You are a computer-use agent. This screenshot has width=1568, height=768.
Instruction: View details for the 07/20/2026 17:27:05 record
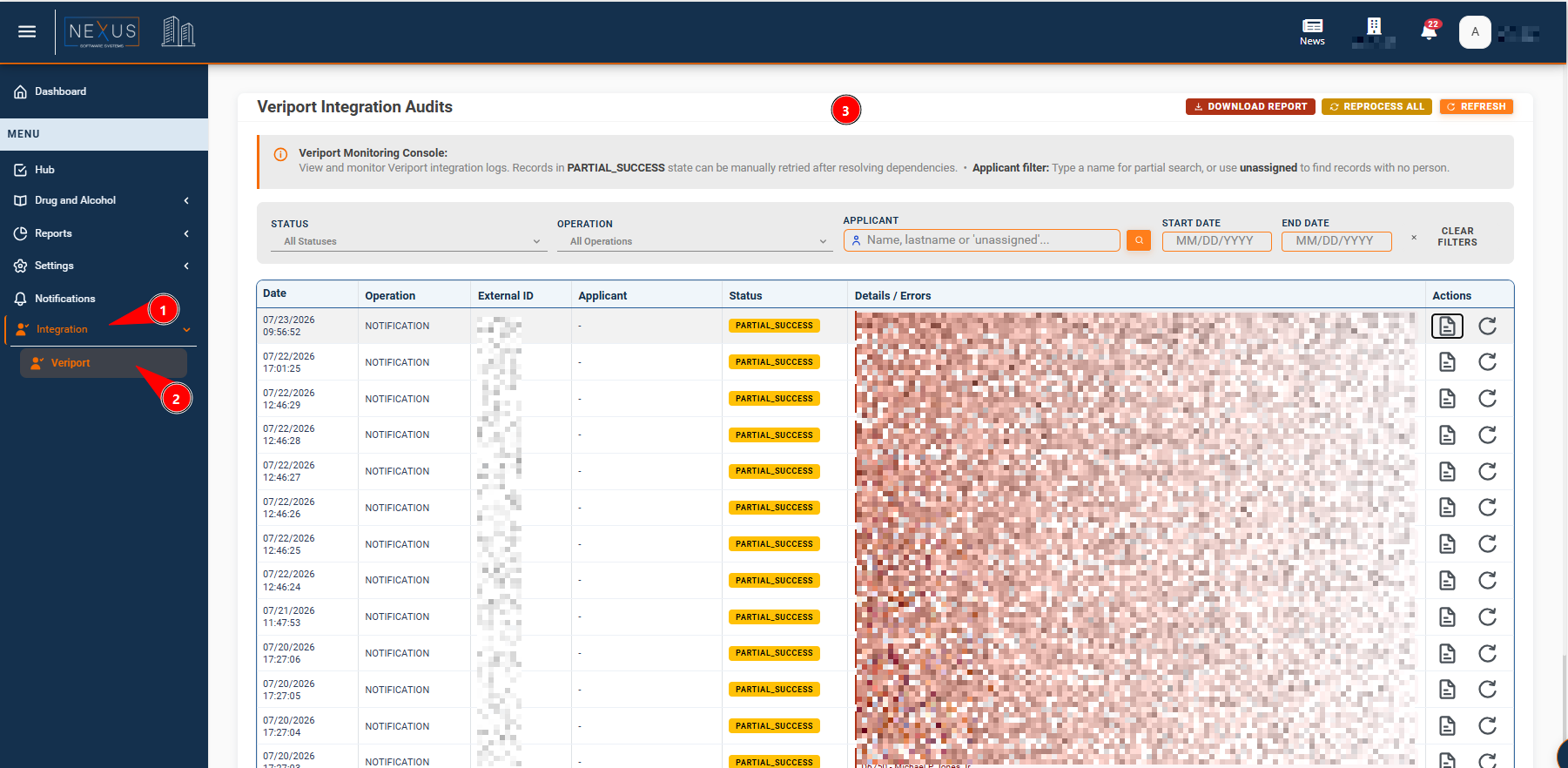[x=1447, y=690]
